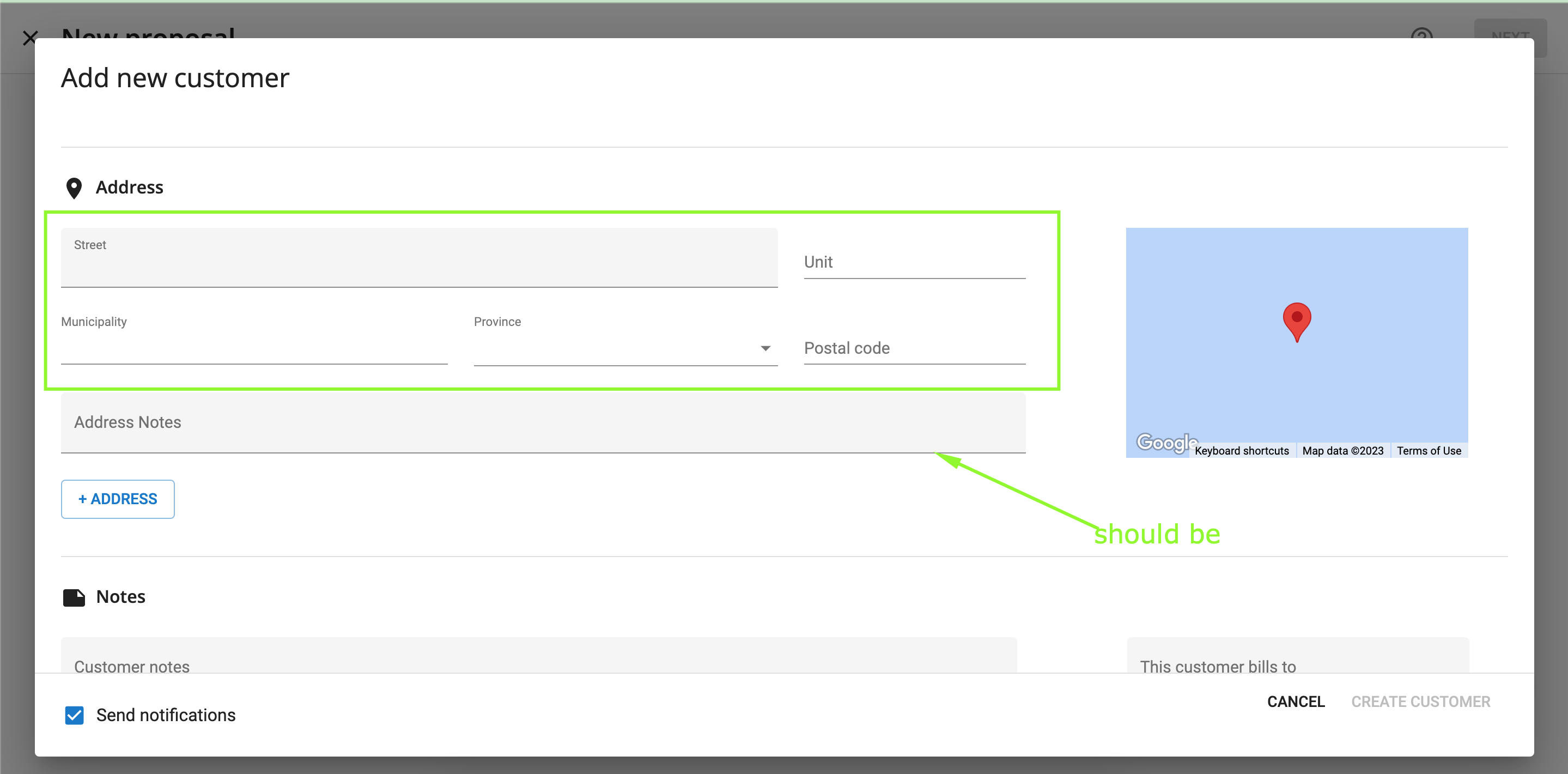1568x774 pixels.
Task: Click the Unit input field
Action: click(914, 263)
